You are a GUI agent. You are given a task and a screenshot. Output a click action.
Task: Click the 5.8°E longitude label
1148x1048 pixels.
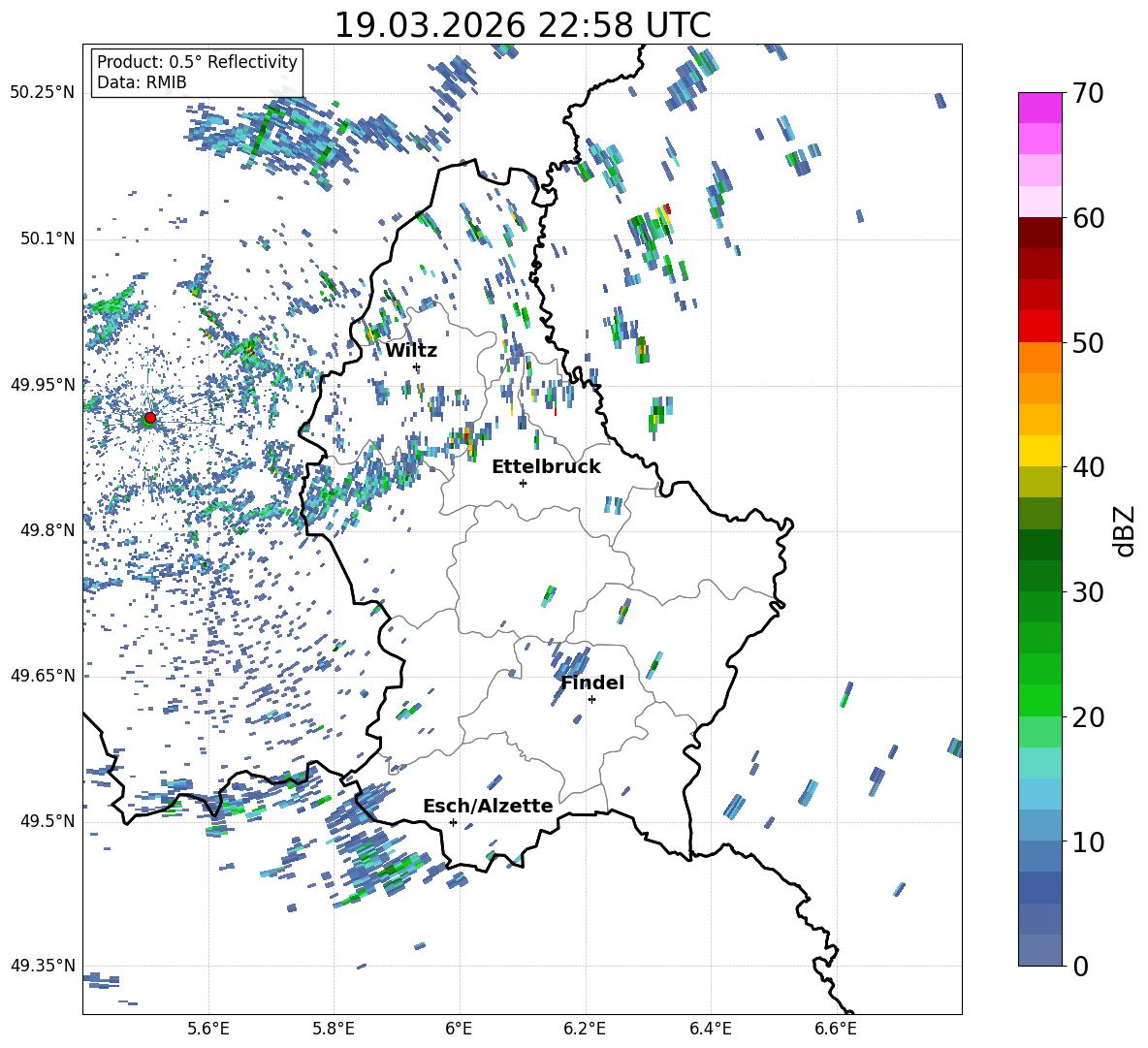[334, 1029]
